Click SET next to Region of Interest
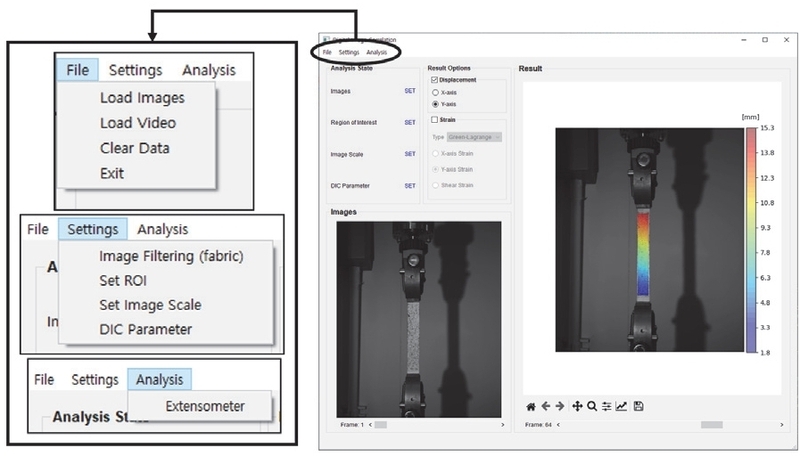 coord(409,122)
